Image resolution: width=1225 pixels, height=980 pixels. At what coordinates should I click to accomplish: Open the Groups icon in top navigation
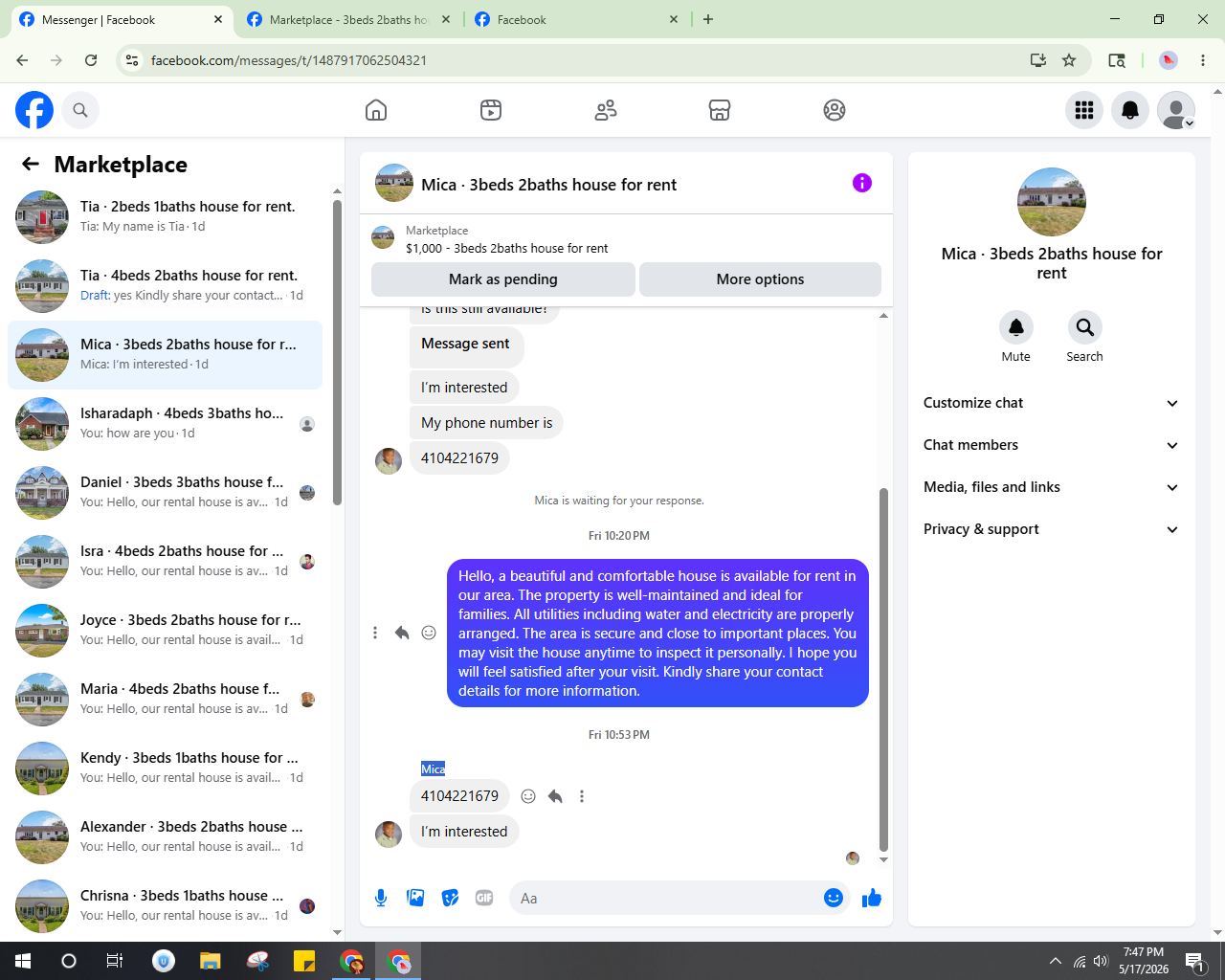tap(835, 110)
